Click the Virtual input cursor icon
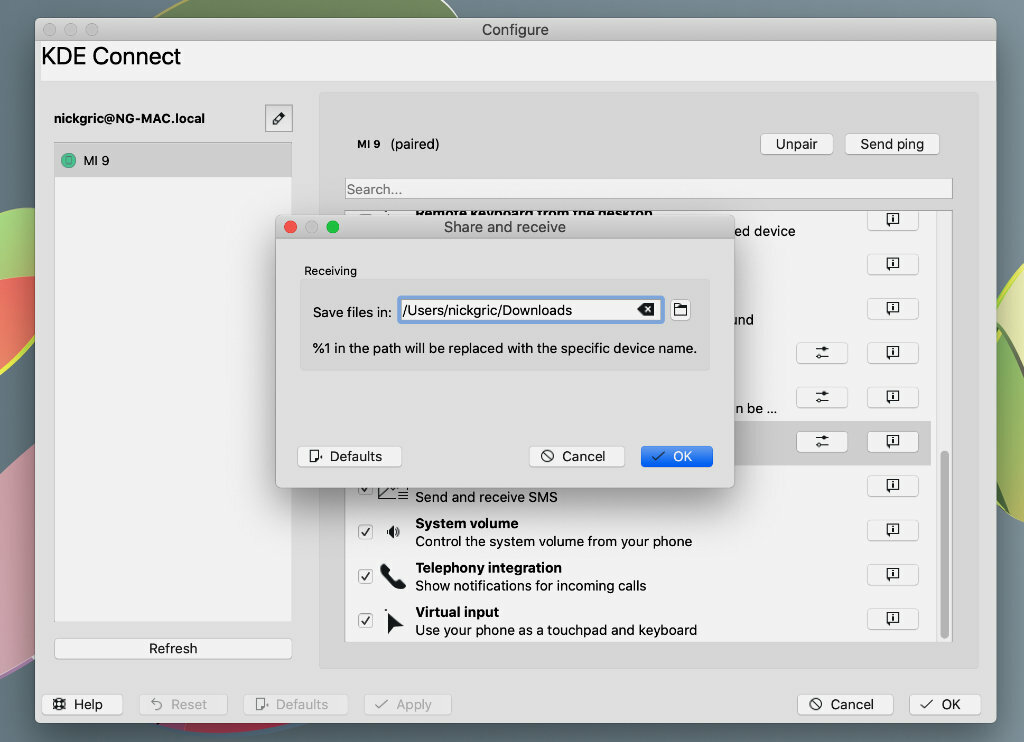Screen dimensions: 1024x742 (393, 621)
